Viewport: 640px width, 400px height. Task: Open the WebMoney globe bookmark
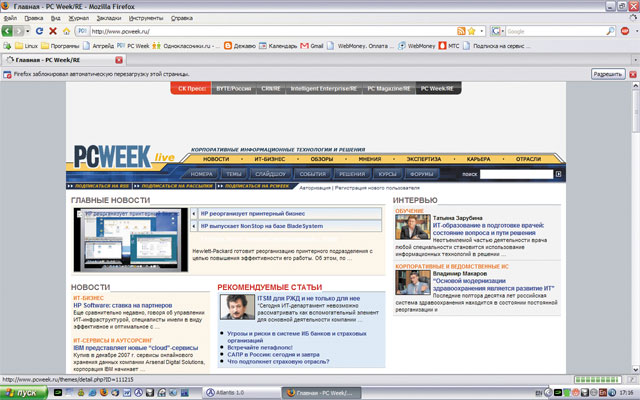[x=417, y=46]
